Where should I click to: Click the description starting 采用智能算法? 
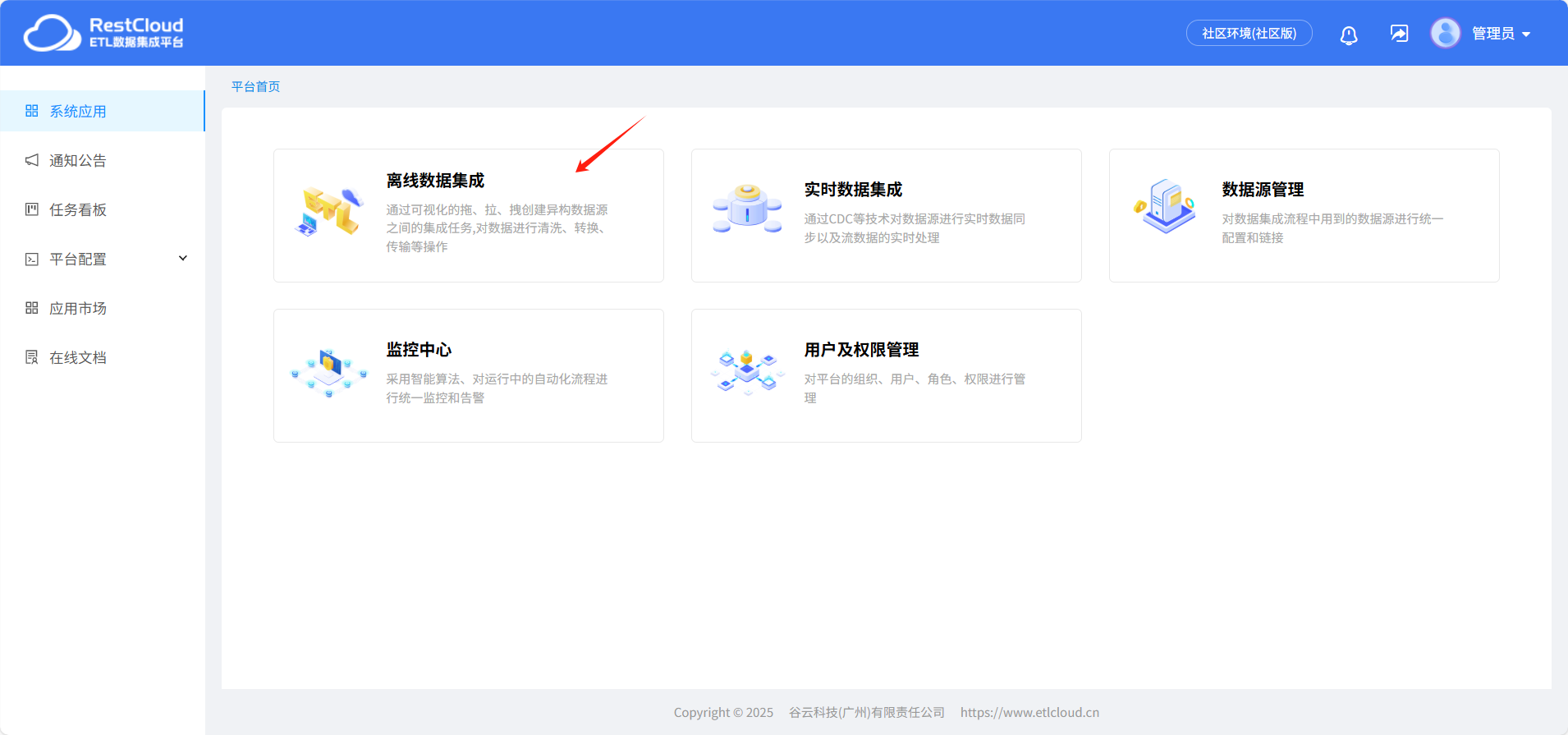click(x=497, y=388)
